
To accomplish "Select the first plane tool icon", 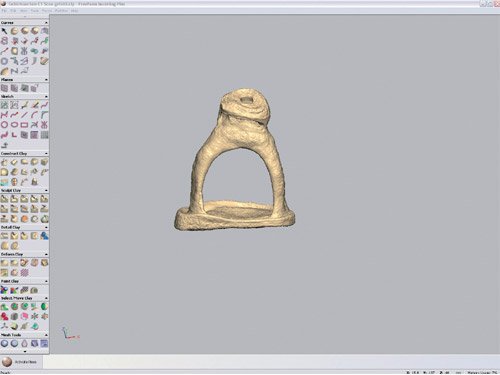I will tap(4, 88).
